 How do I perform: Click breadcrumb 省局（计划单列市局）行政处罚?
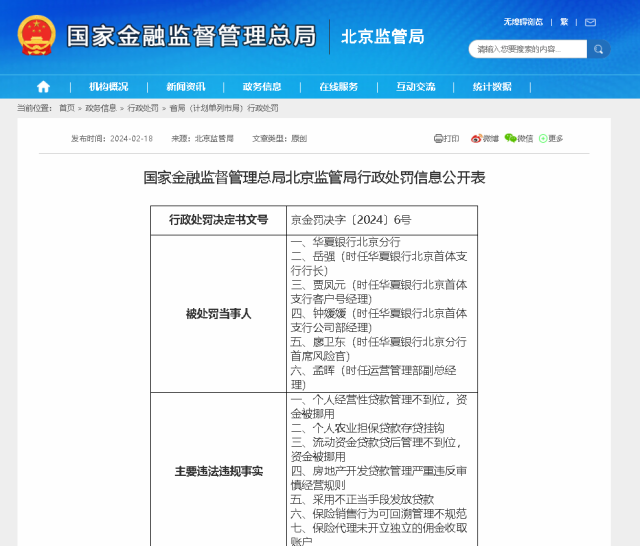pyautogui.click(x=224, y=108)
